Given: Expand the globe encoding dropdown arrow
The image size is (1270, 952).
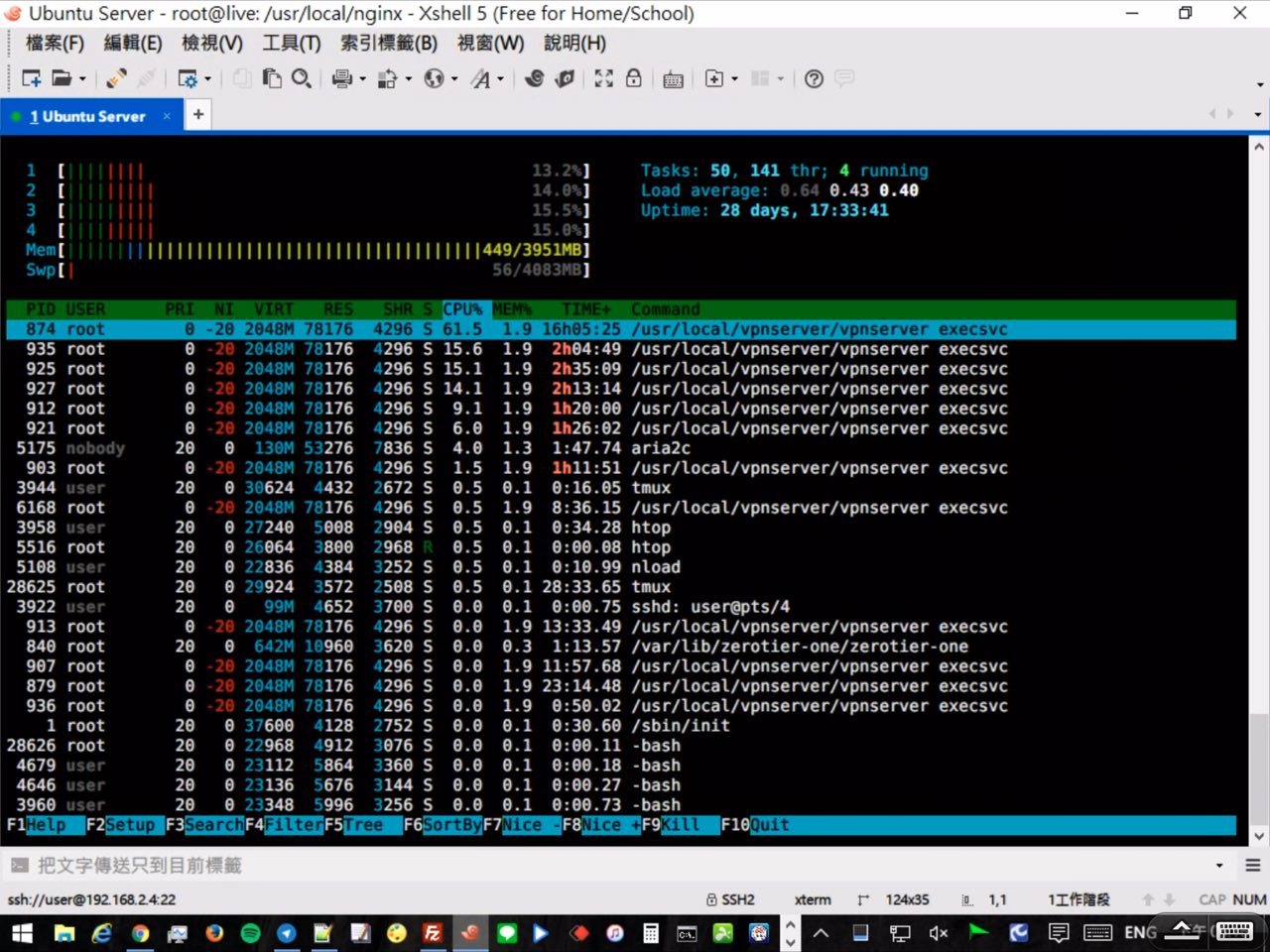Looking at the screenshot, I should point(454,79).
